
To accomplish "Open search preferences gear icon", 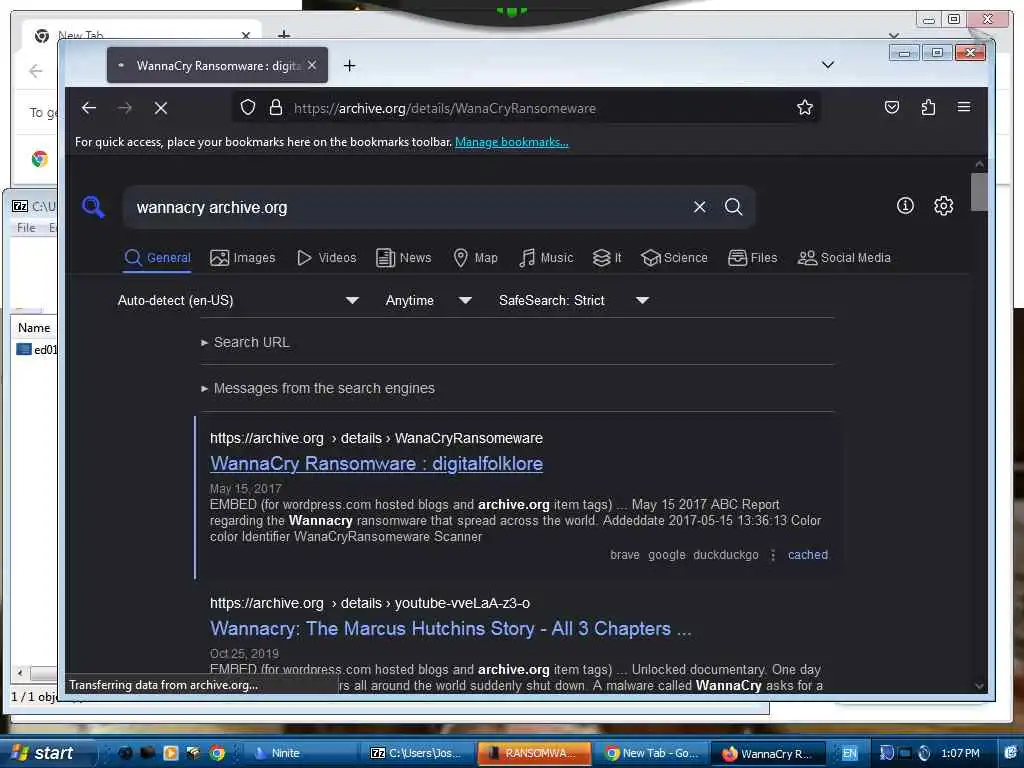I will click(943, 206).
